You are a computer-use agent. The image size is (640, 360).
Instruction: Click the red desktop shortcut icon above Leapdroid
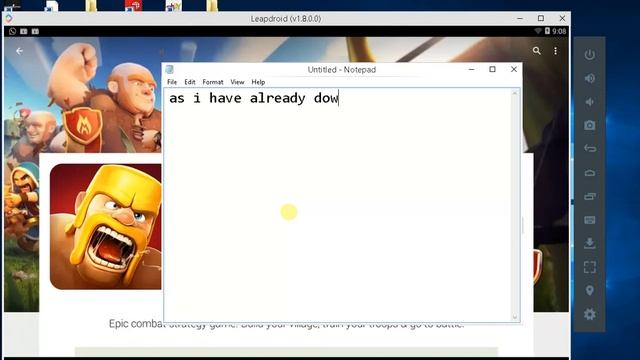tap(134, 5)
